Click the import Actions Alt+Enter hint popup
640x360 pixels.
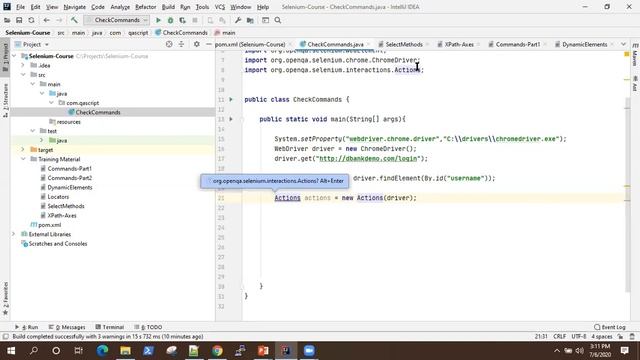point(274,181)
